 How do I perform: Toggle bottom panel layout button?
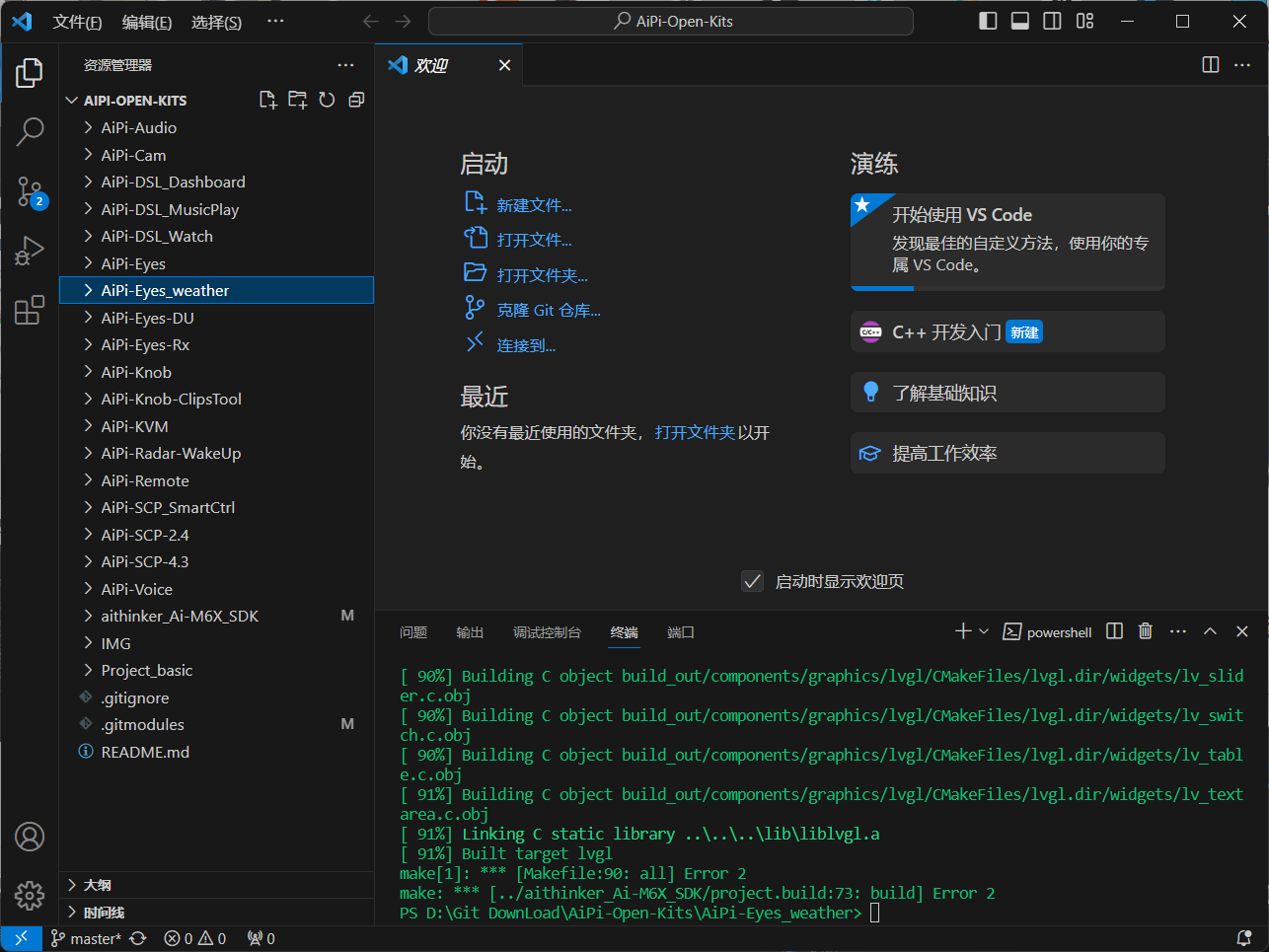tap(1020, 22)
